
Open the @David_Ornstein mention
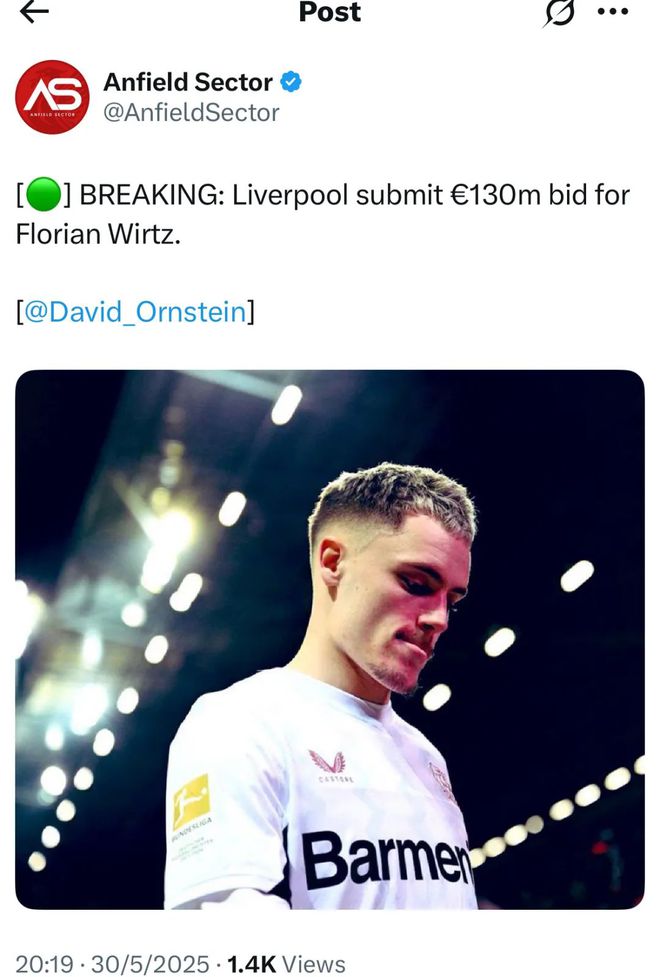click(134, 312)
